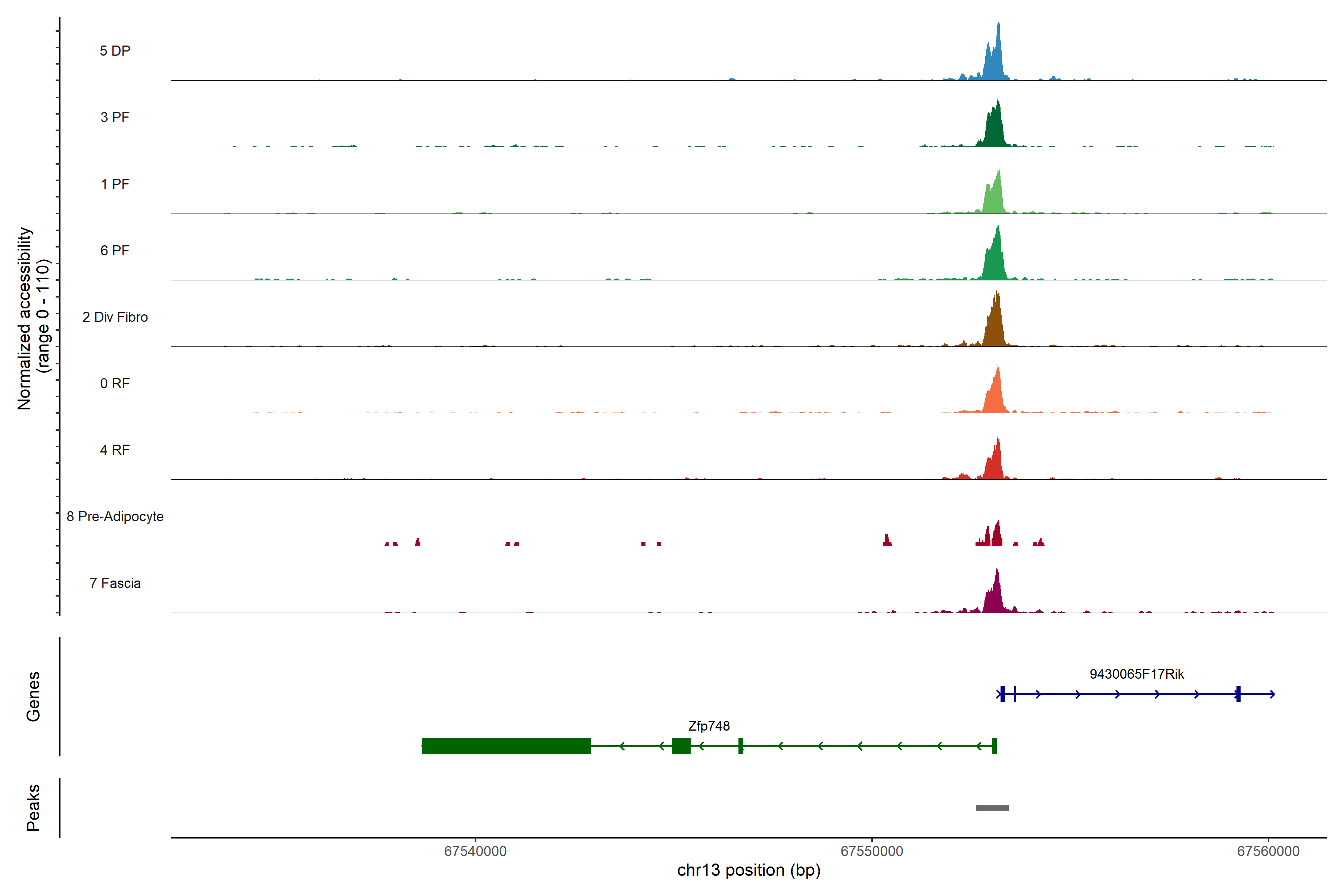The image size is (1344, 896).
Task: Select the 8 Pre-Adipocyte track label
Action: tap(115, 517)
